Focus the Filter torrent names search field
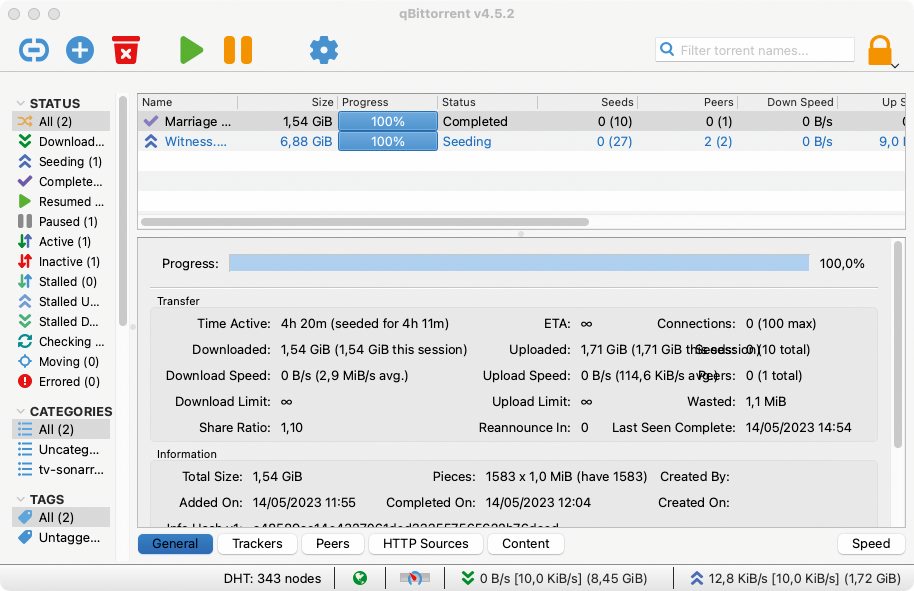Image resolution: width=914 pixels, height=591 pixels. click(755, 50)
